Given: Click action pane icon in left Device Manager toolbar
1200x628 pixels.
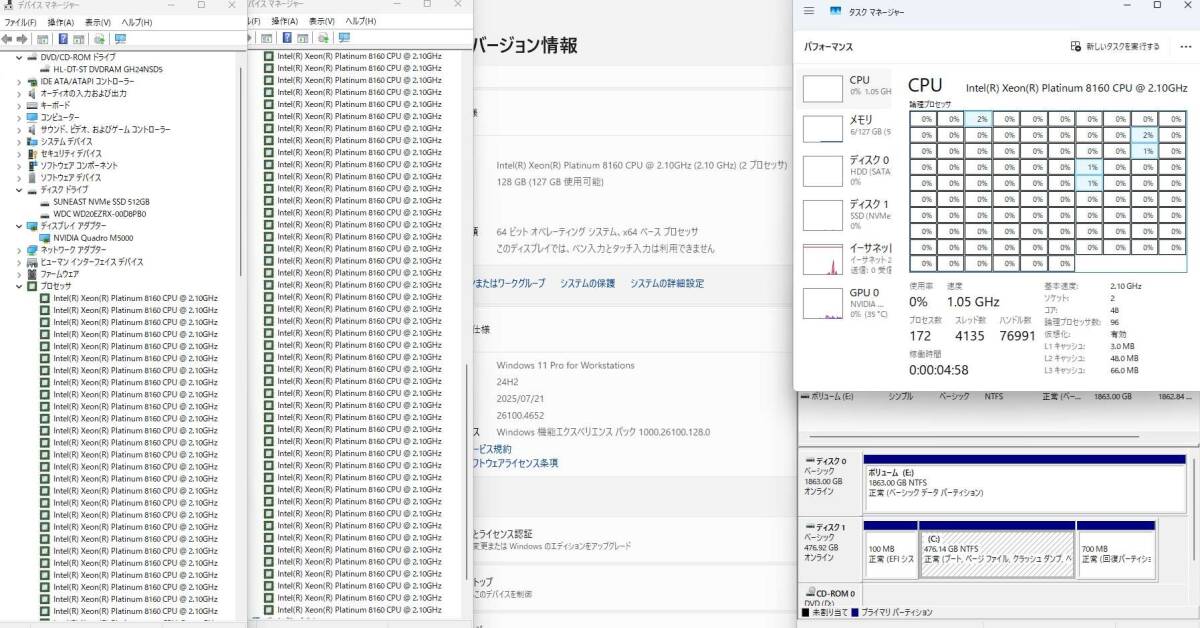Looking at the screenshot, I should [x=79, y=39].
